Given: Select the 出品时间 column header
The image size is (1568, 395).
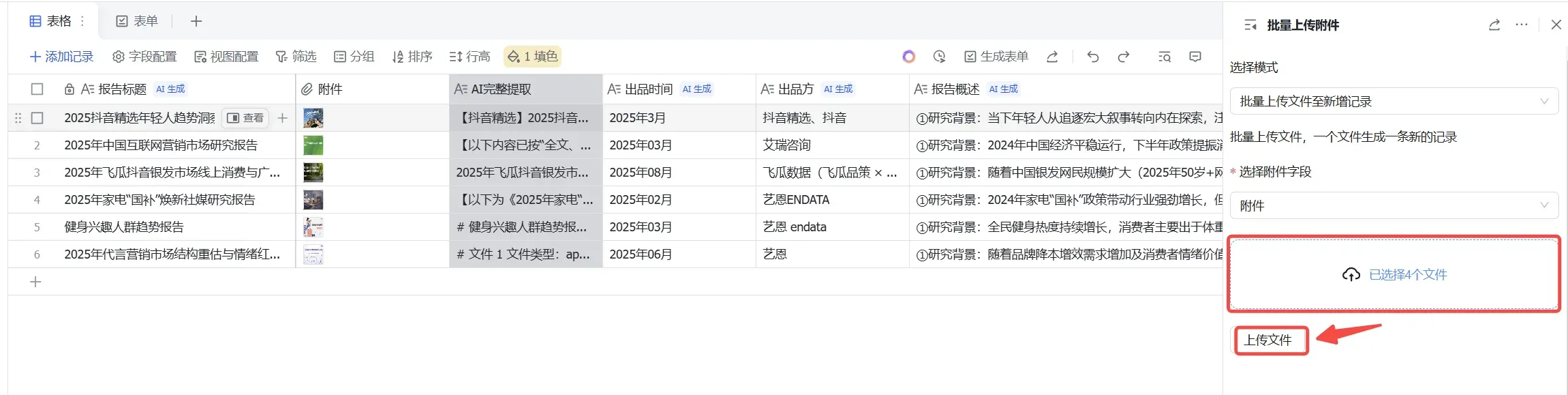Looking at the screenshot, I should (x=679, y=89).
